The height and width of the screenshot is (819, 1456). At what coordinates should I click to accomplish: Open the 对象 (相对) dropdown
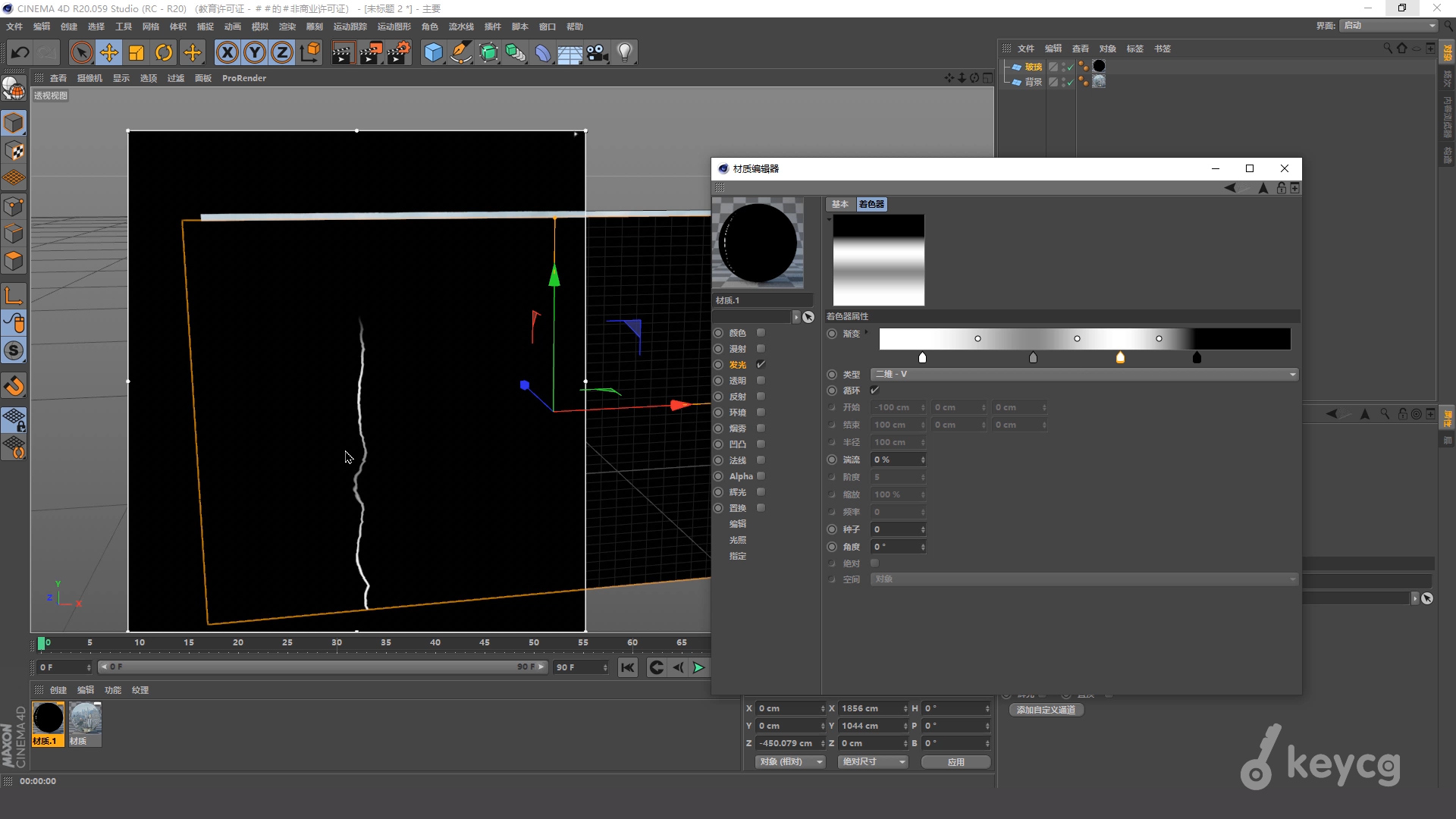(x=790, y=761)
